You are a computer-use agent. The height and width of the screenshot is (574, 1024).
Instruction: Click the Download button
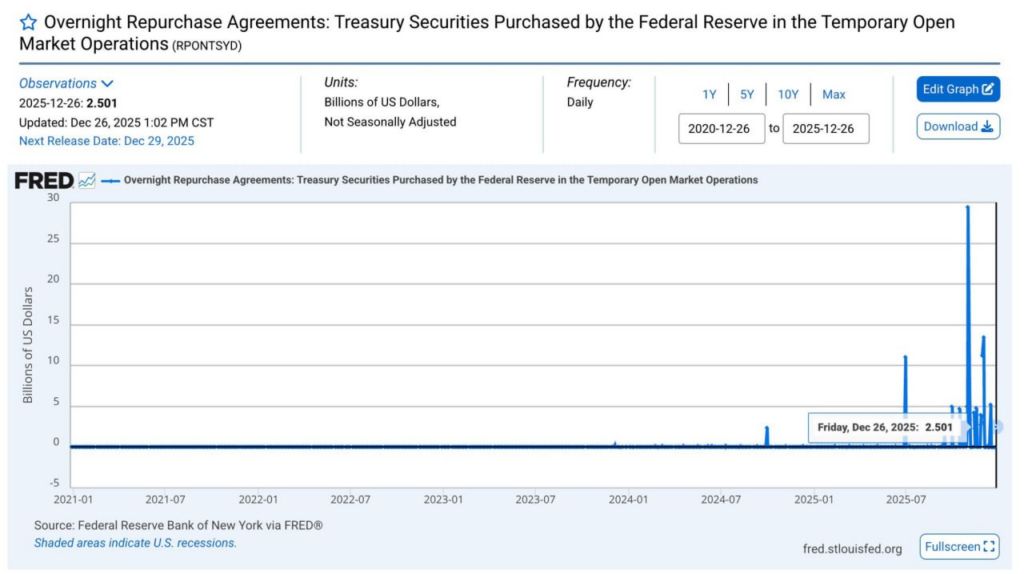coord(958,127)
